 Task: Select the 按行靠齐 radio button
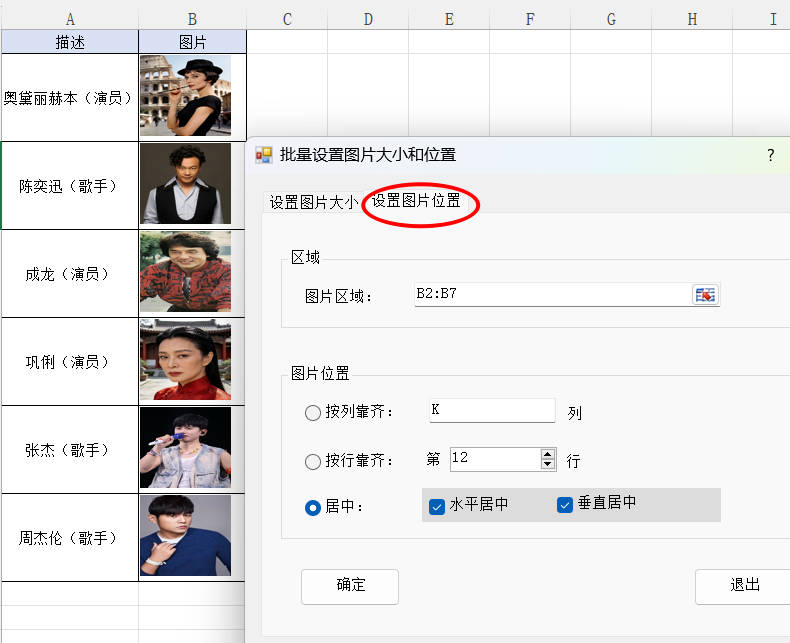[313, 461]
